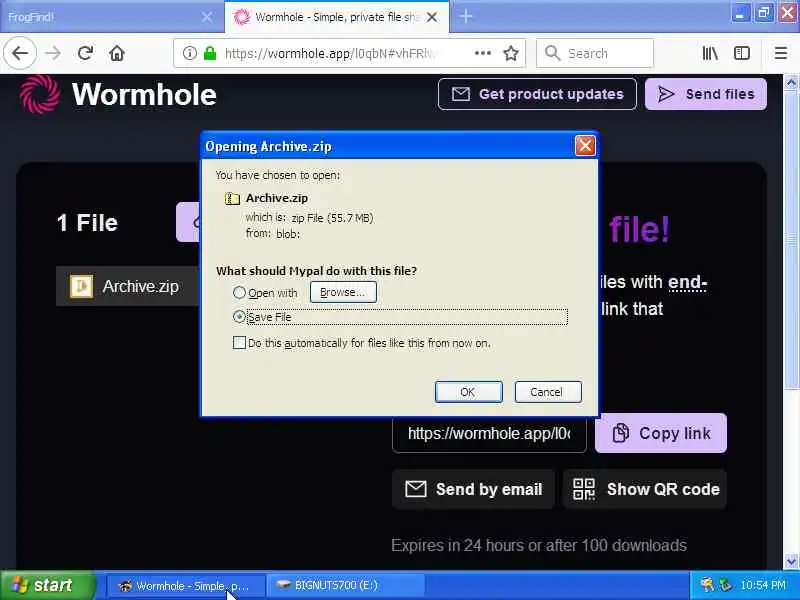Check Do this automatically for files
Viewport: 800px width, 600px height.
[239, 342]
